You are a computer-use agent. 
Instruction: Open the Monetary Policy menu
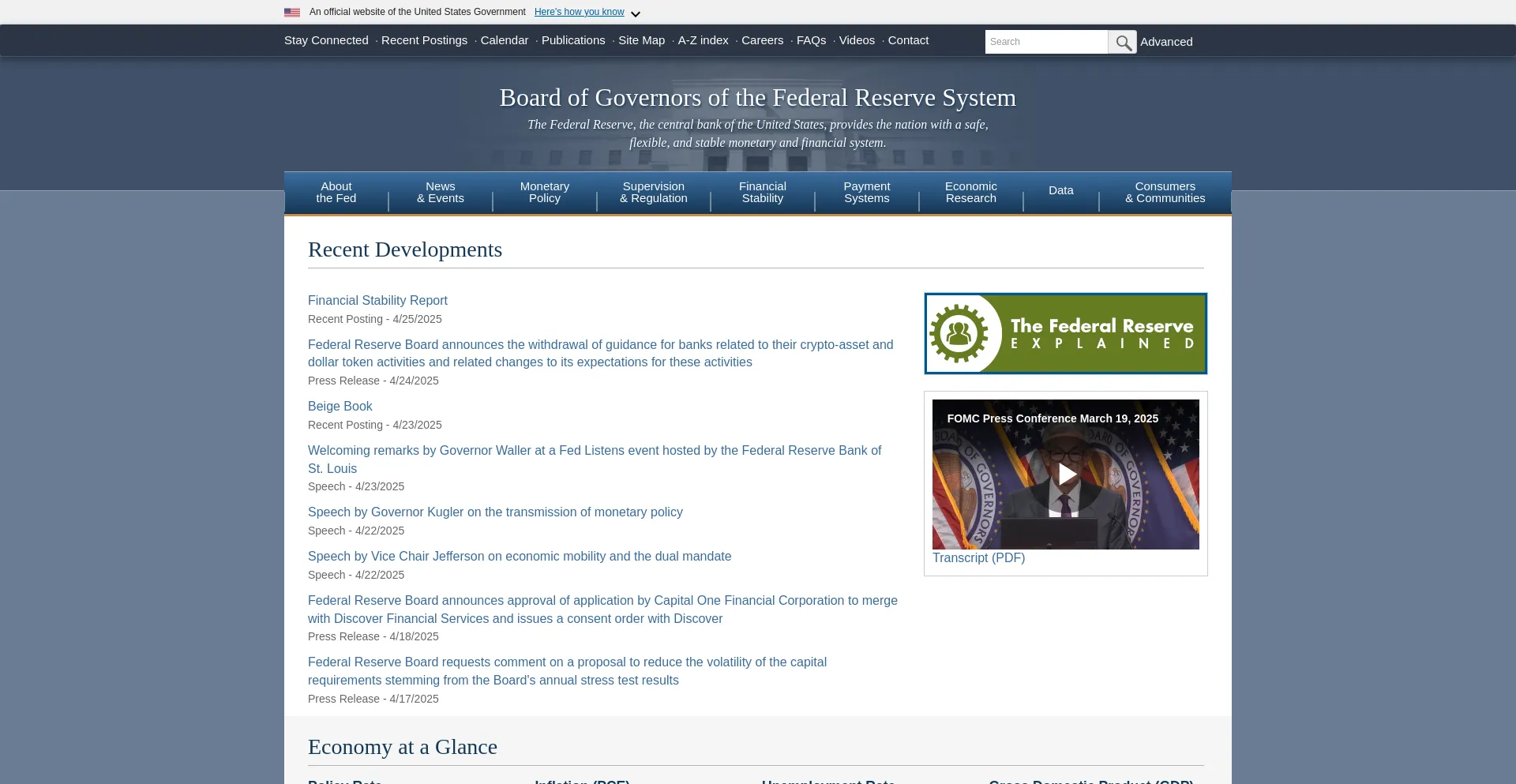[x=544, y=193]
